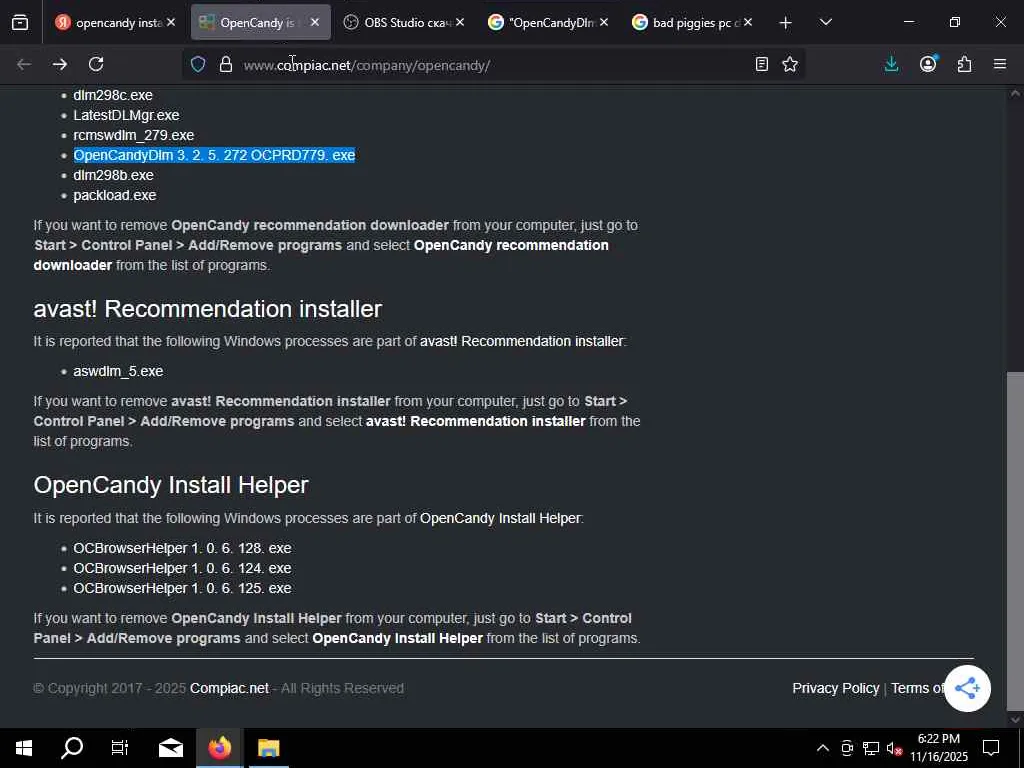Click the 'avast! Recommendation installer' heading
Image resolution: width=1024 pixels, height=768 pixels.
208,308
